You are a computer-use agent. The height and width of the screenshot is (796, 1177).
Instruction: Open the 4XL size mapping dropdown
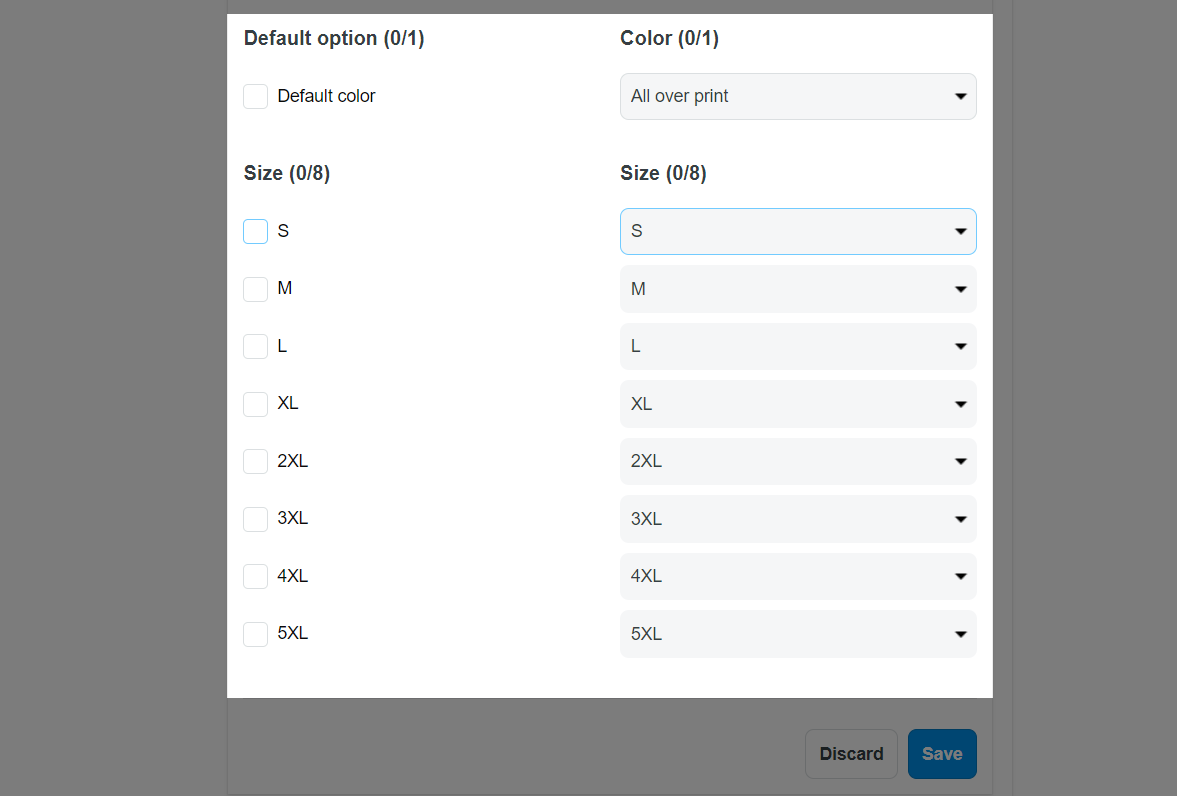(x=798, y=576)
